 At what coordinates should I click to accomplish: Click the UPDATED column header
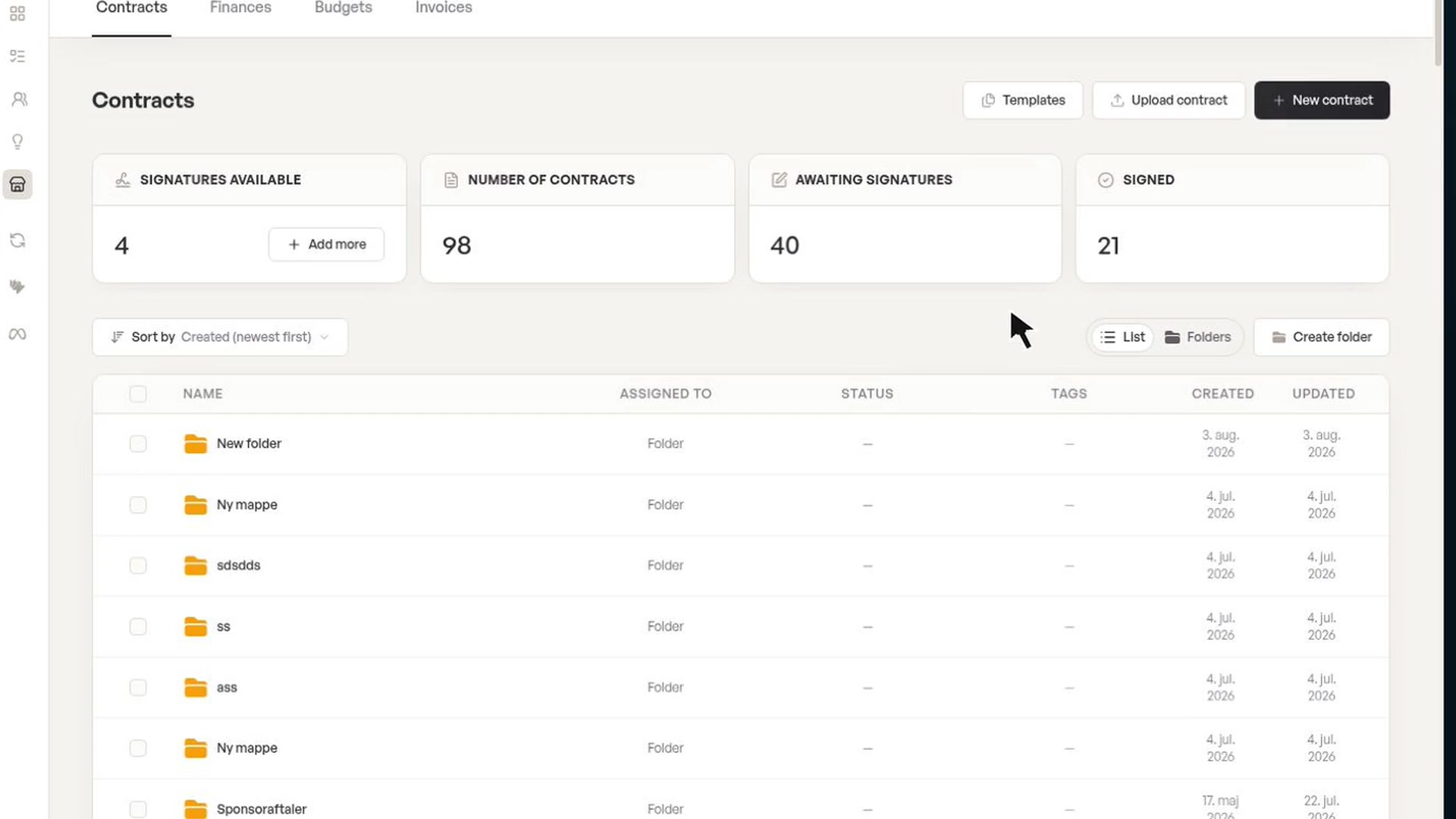coord(1323,394)
